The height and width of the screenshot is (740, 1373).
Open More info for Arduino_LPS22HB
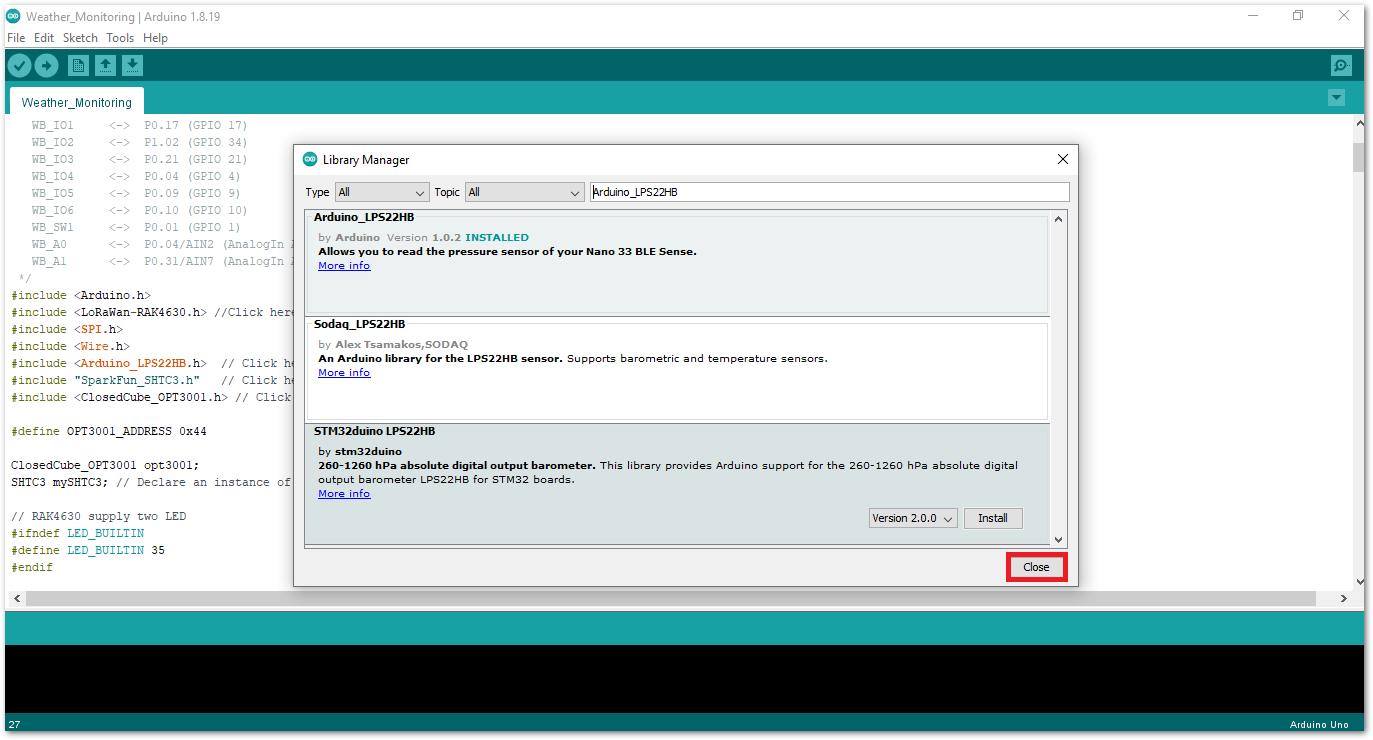[x=344, y=266]
